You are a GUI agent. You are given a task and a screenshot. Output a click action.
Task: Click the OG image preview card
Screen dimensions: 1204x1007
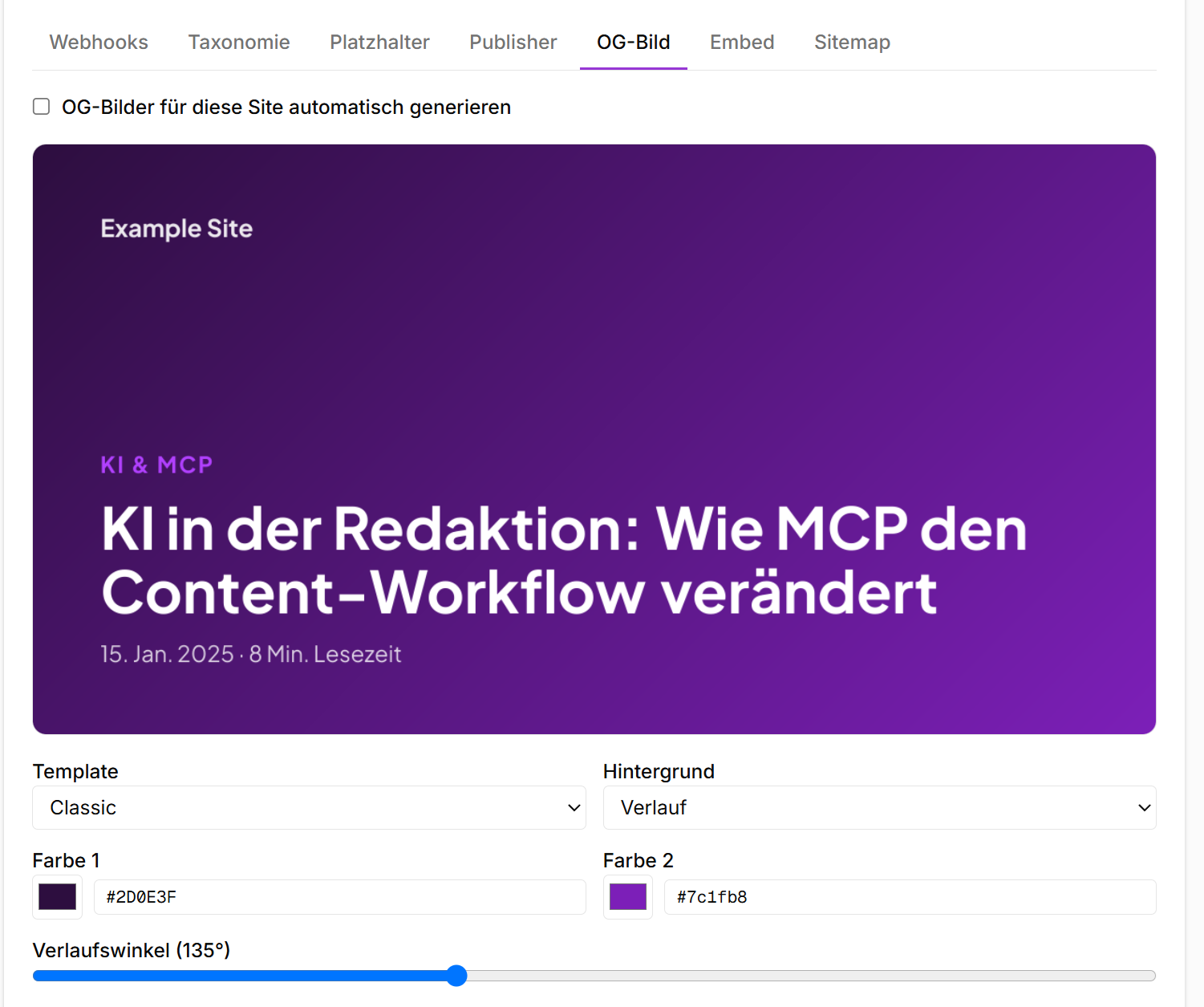(x=594, y=439)
